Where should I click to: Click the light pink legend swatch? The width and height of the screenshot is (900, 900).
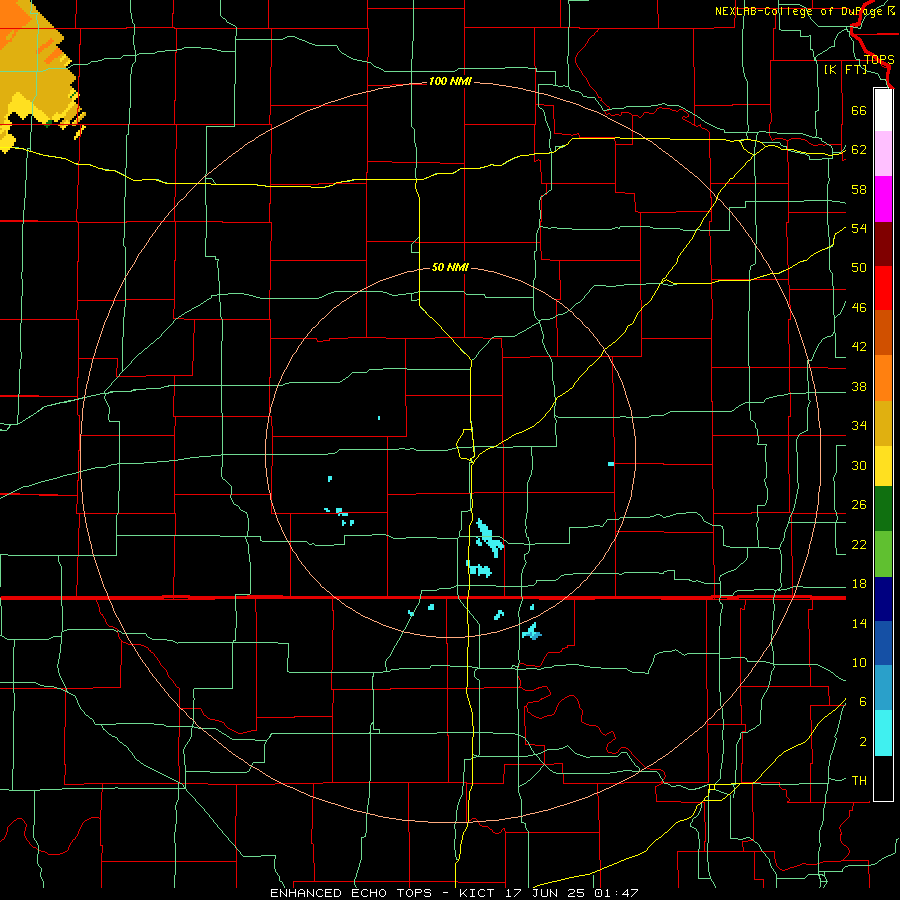coord(883,154)
